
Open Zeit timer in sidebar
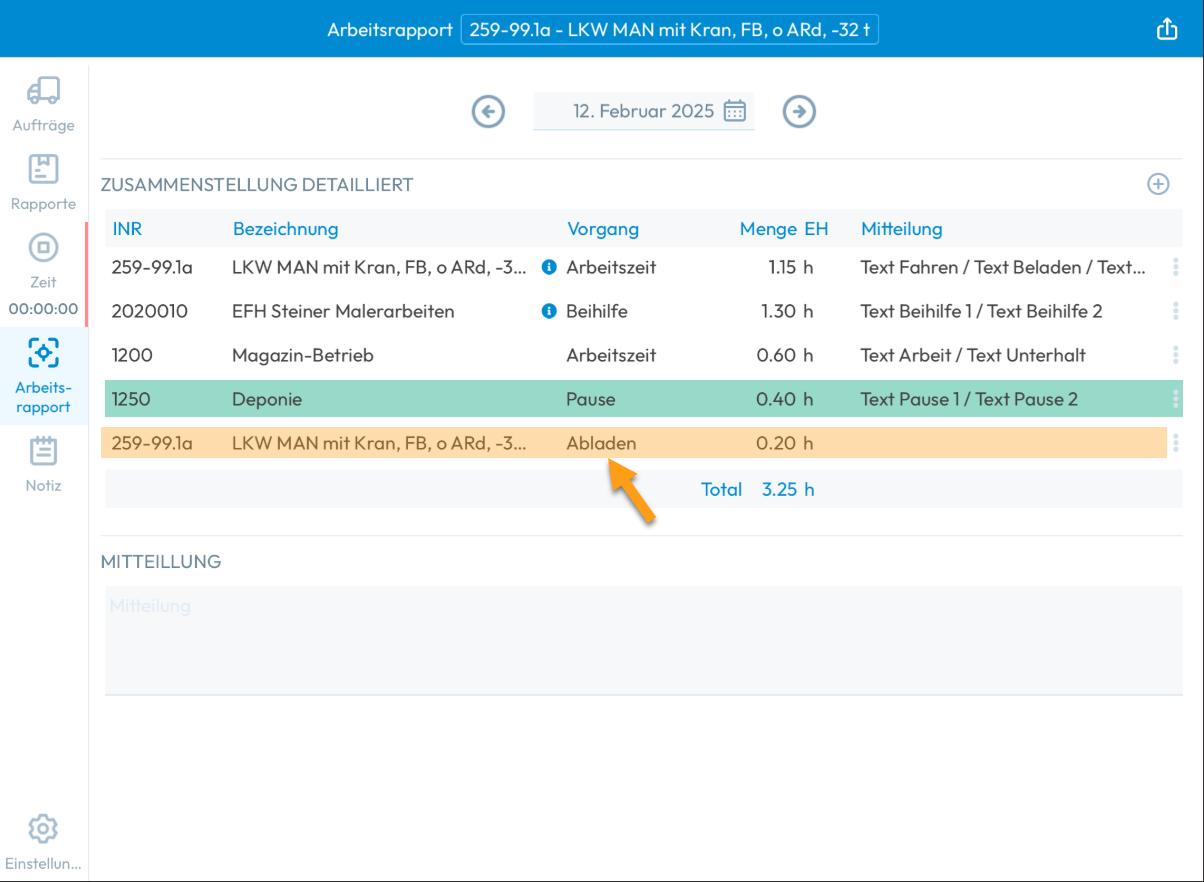[43, 270]
